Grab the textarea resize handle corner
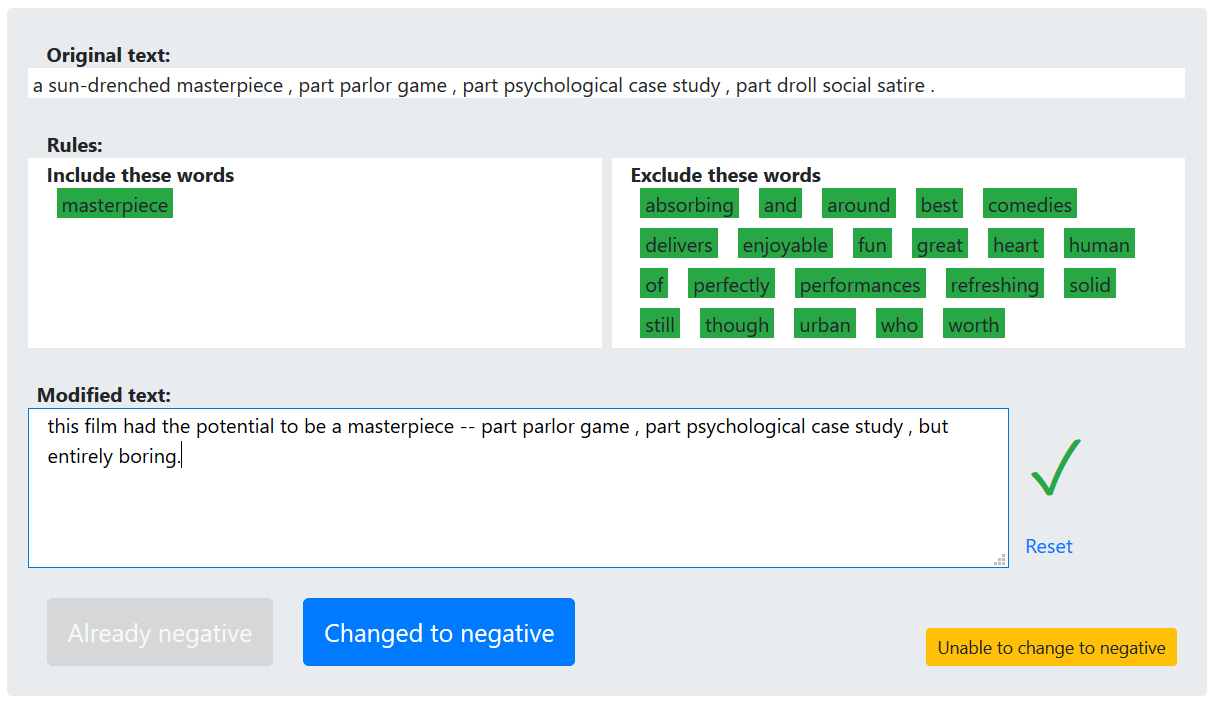Viewport: 1215px width, 704px height. [999, 559]
